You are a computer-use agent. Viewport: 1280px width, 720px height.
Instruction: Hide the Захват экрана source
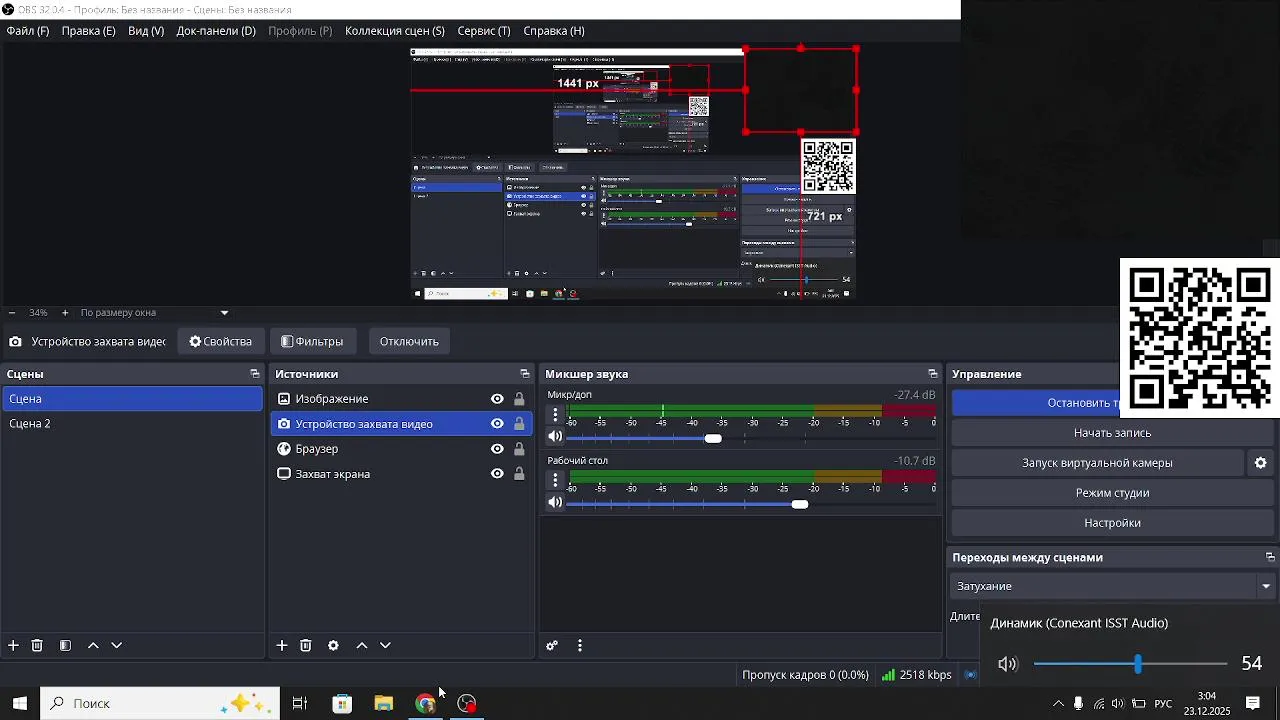[x=497, y=474]
